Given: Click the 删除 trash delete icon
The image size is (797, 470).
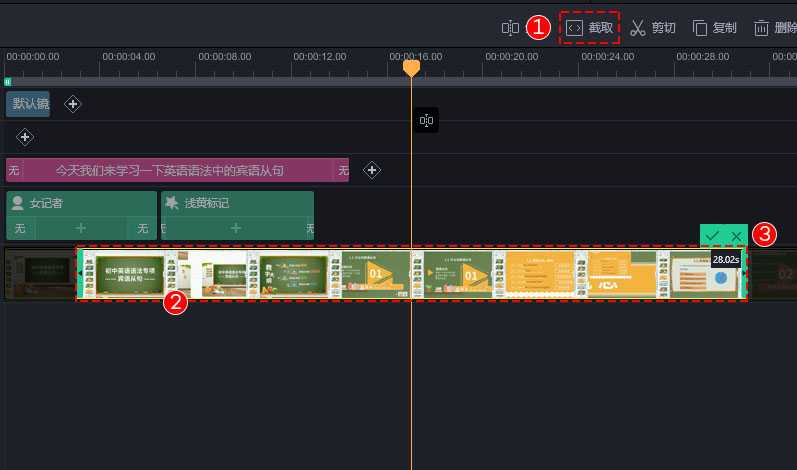Looking at the screenshot, I should click(761, 28).
